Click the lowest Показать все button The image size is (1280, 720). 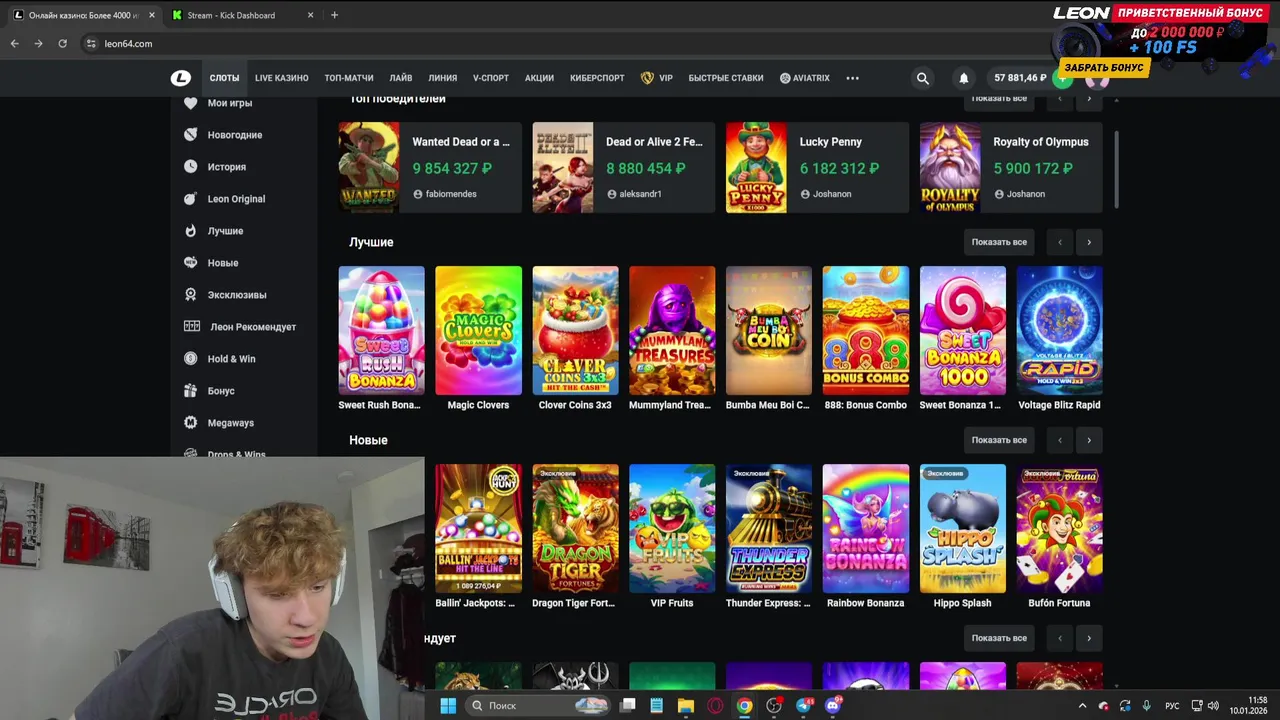pyautogui.click(x=999, y=638)
